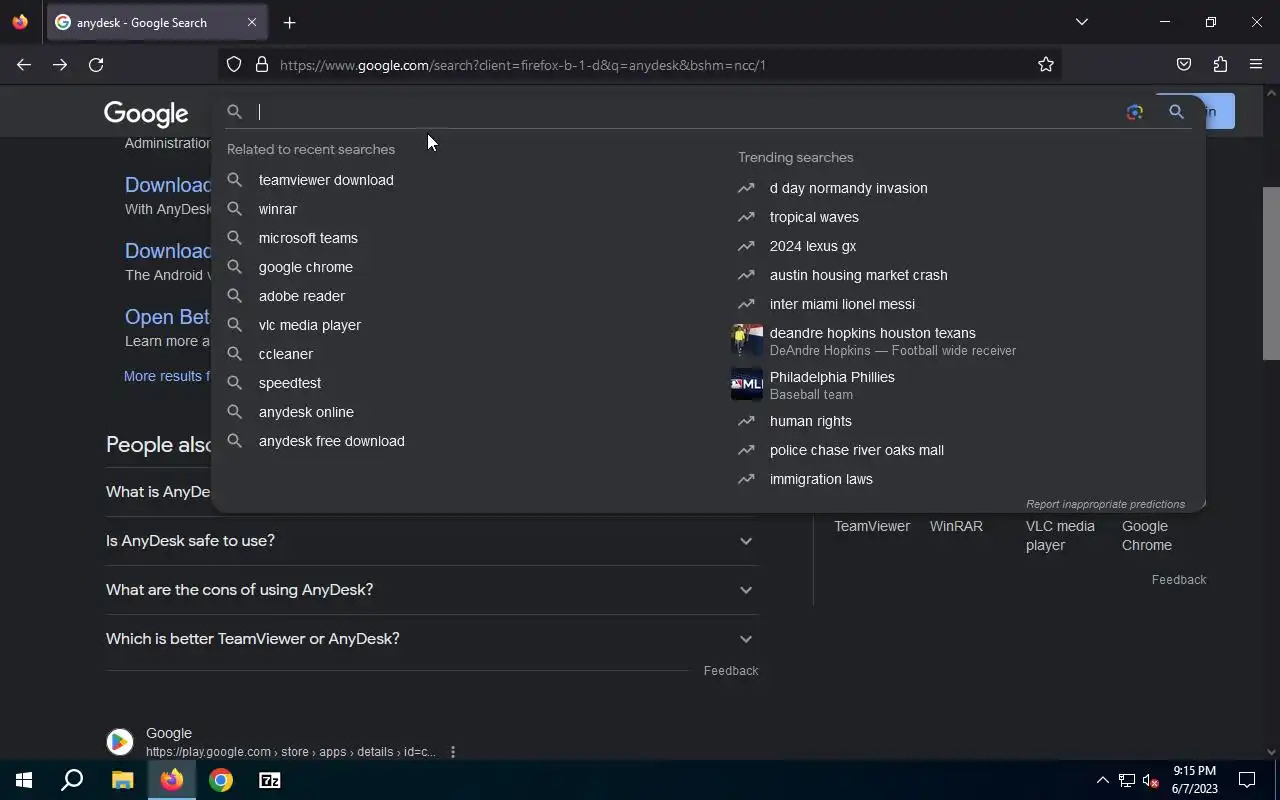
Task: Expand Is AnyDesk safe to use question
Action: point(432,541)
